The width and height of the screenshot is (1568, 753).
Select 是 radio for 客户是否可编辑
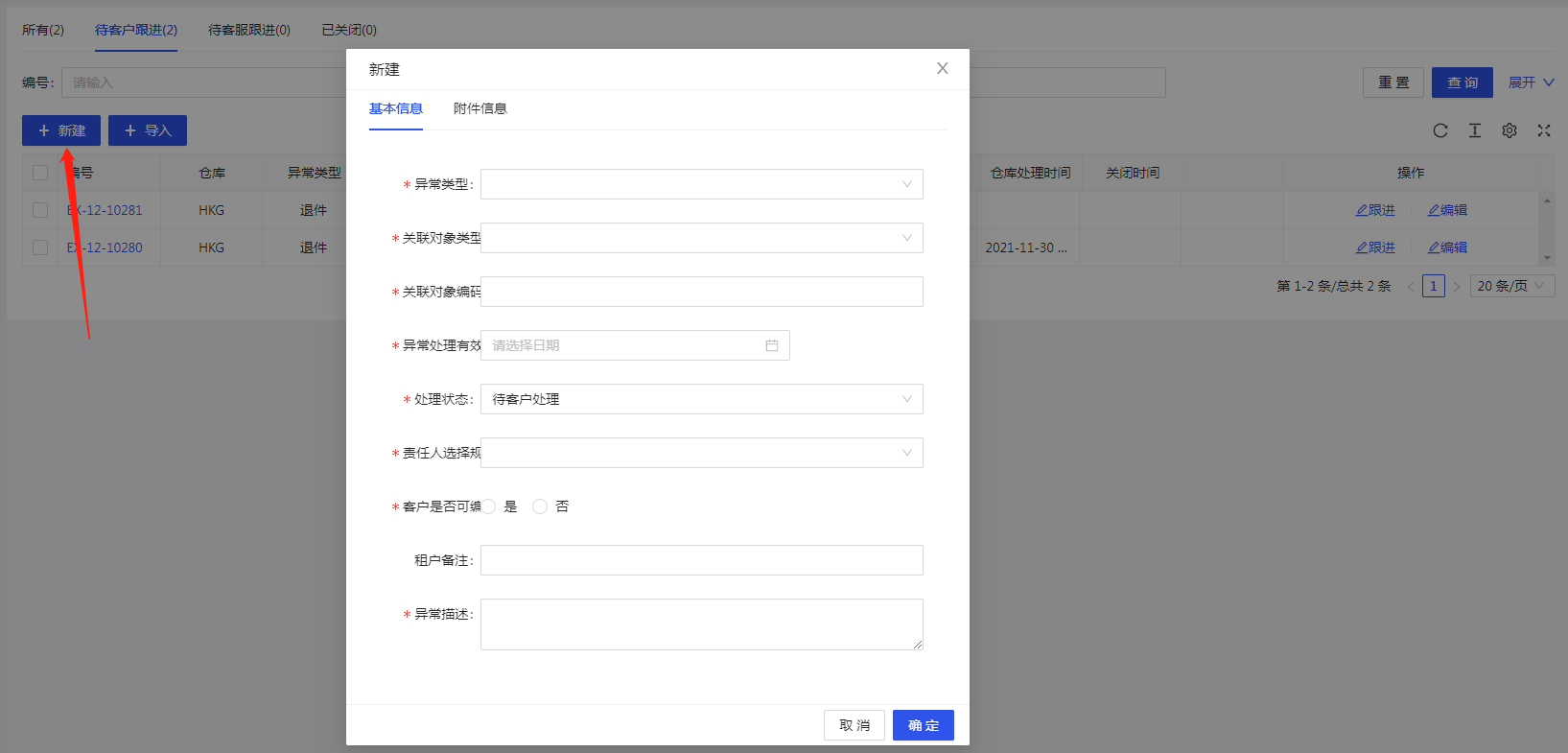point(489,506)
